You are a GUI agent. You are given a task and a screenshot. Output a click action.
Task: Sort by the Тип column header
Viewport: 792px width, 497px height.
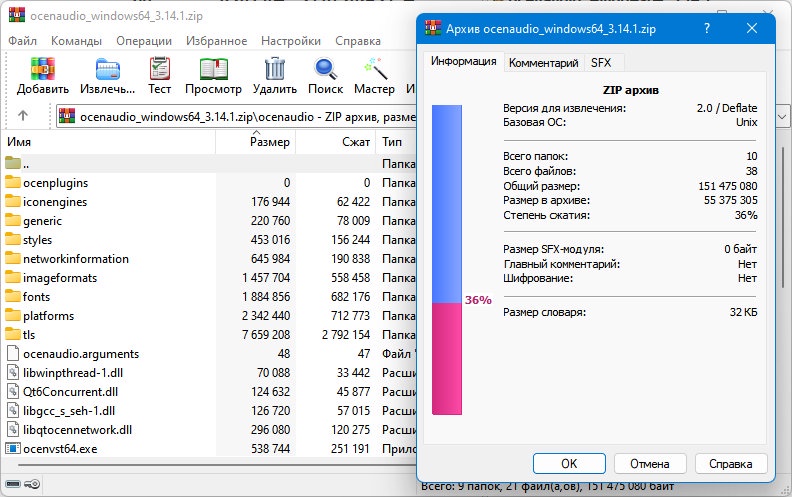(x=396, y=142)
